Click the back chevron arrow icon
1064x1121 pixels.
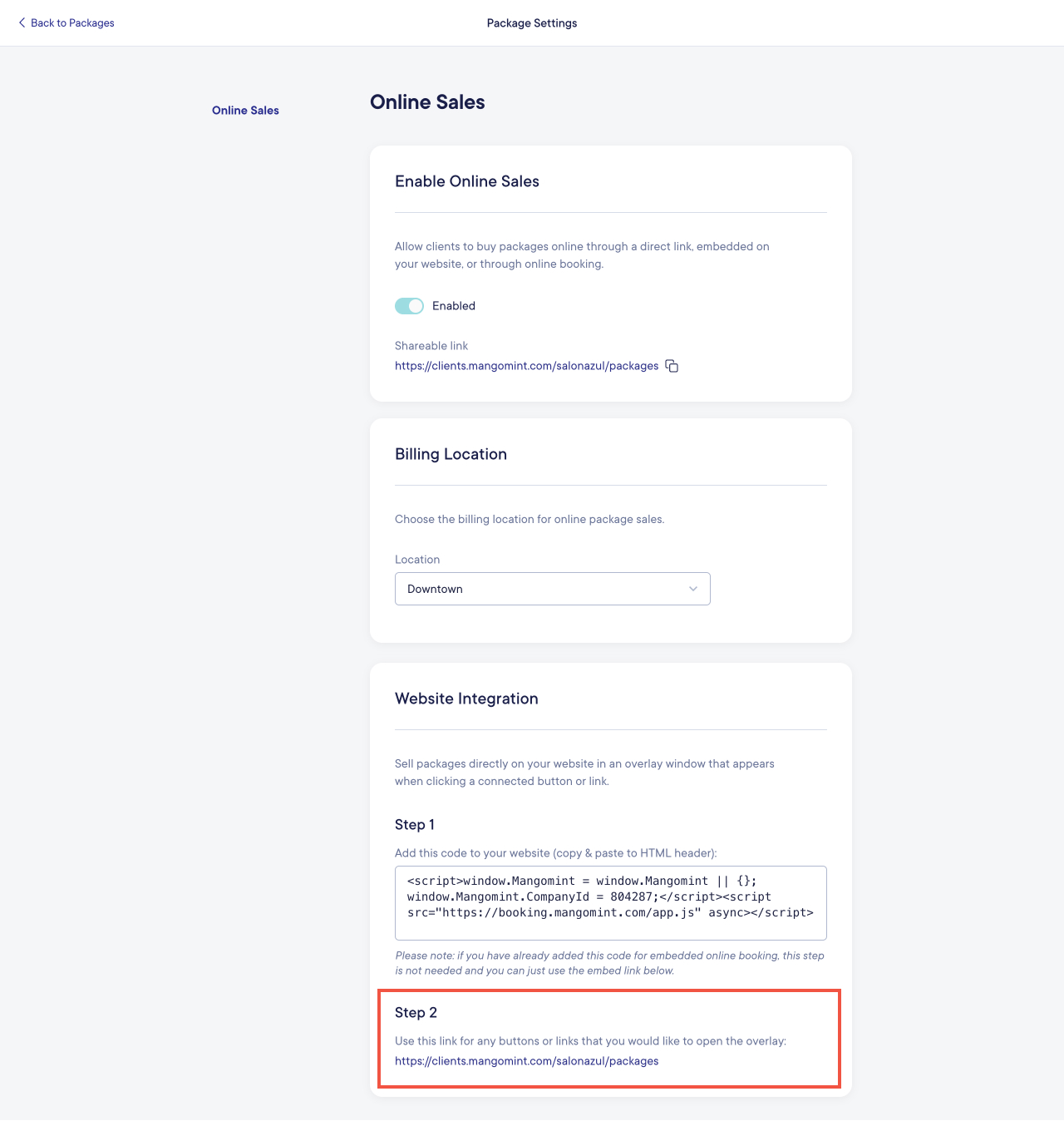click(22, 23)
